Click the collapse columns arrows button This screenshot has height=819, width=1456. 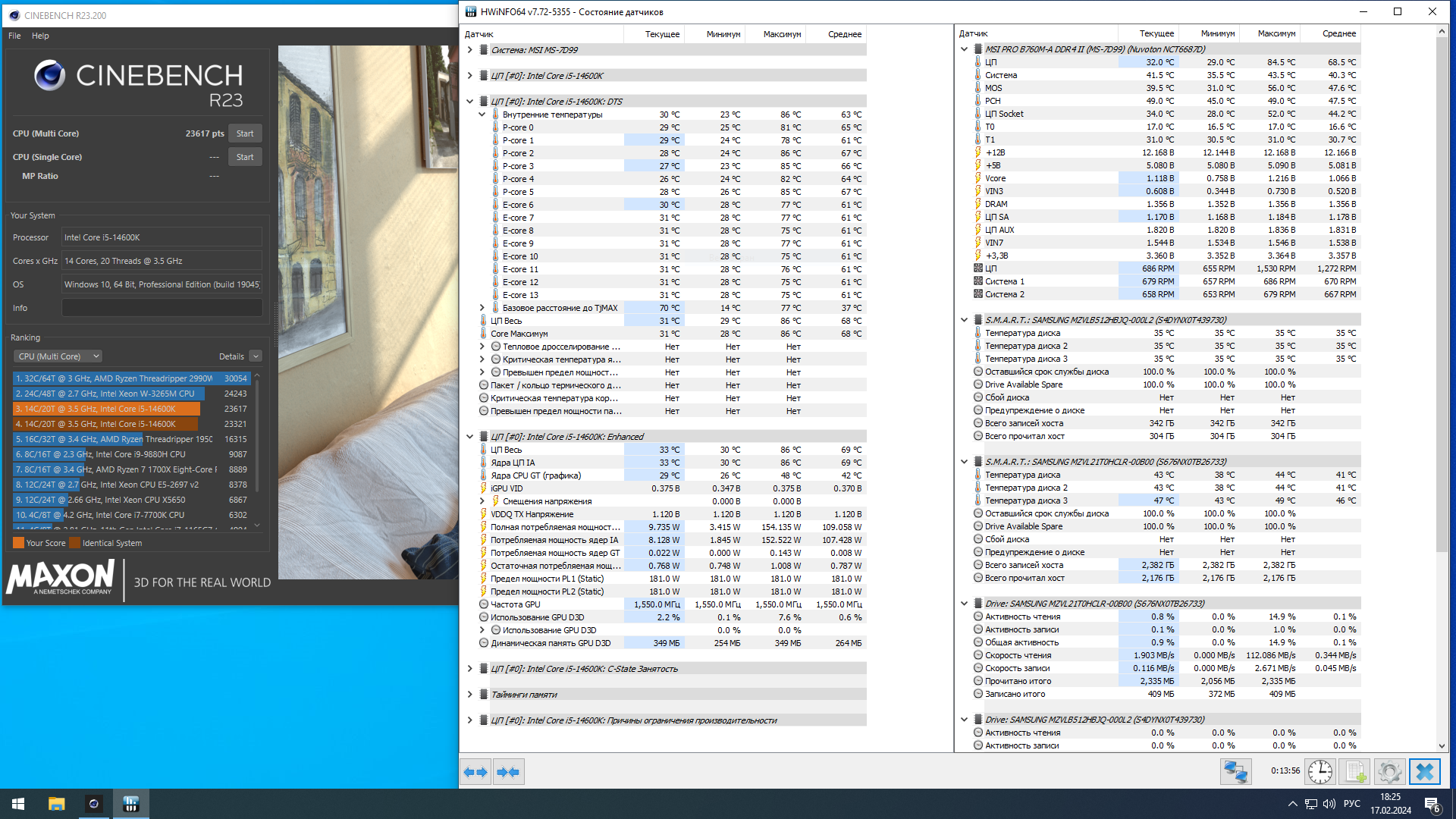point(508,772)
